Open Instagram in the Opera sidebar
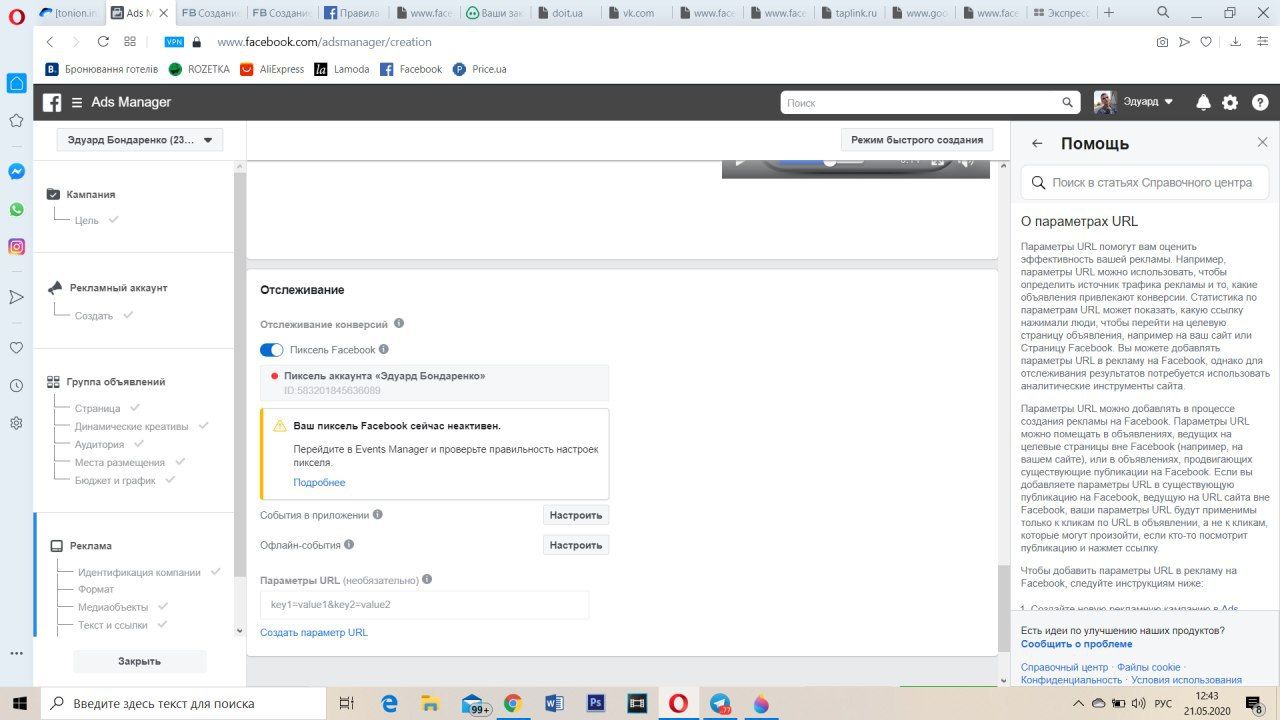Screen dimensions: 1280x720 pos(16,246)
